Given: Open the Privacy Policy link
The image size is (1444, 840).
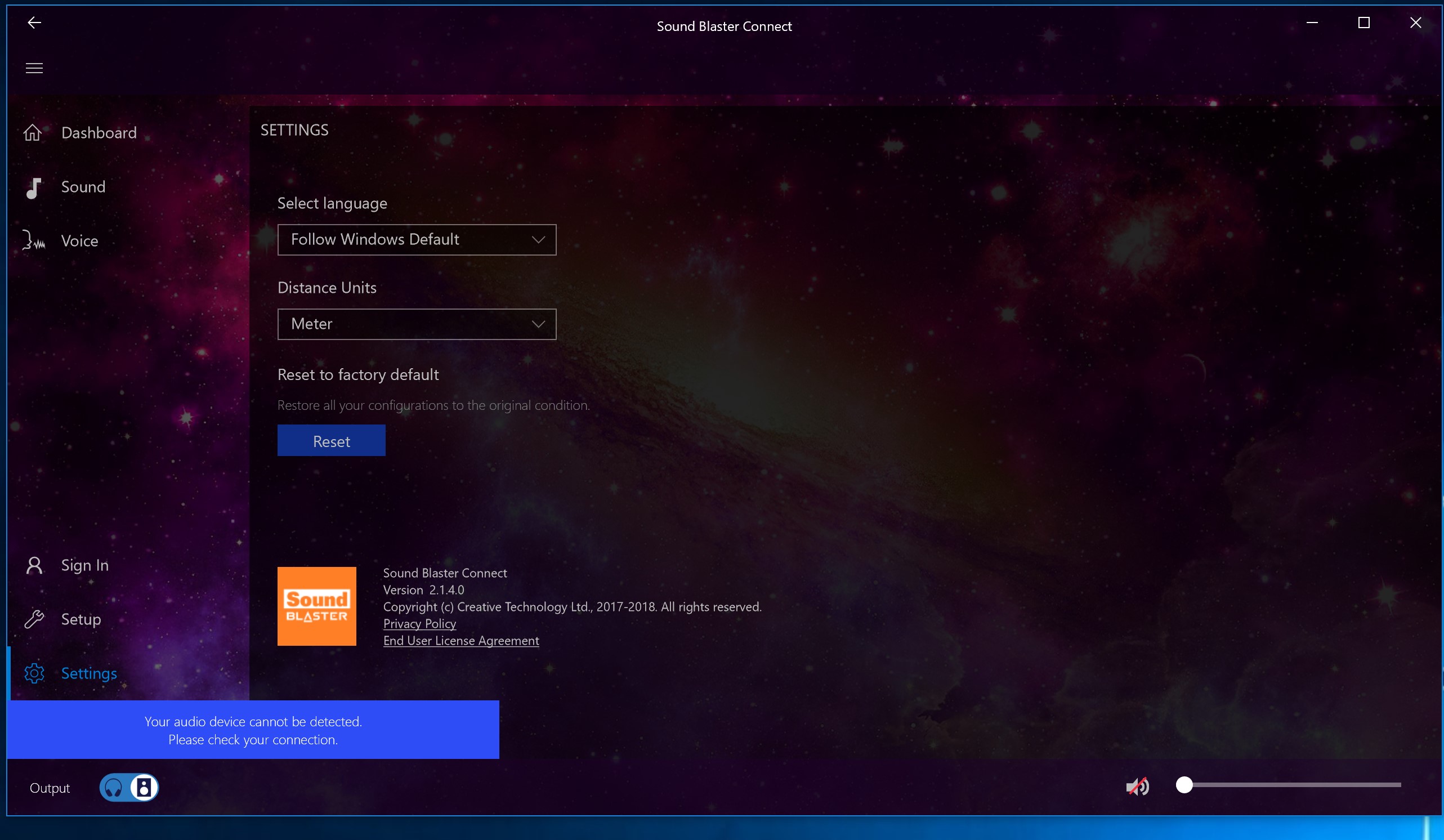Looking at the screenshot, I should tap(419, 623).
